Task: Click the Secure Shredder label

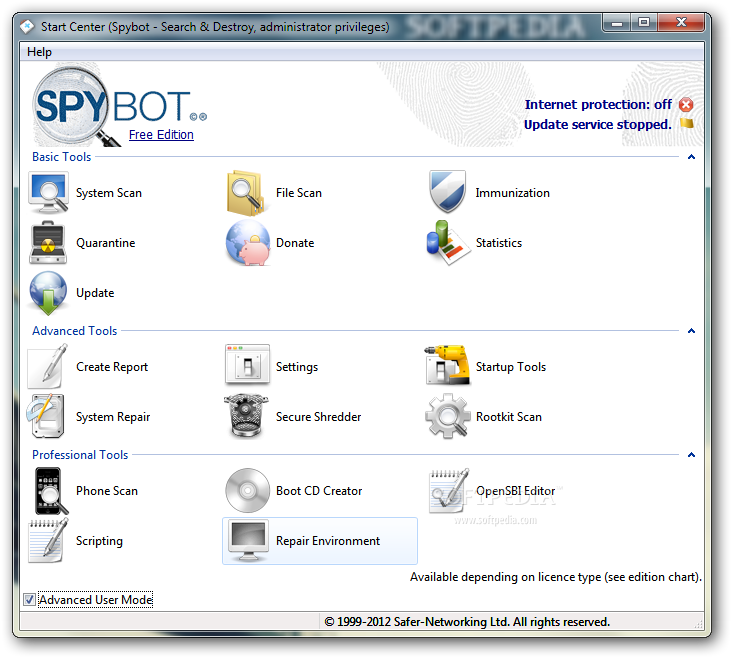Action: pyautogui.click(x=318, y=417)
